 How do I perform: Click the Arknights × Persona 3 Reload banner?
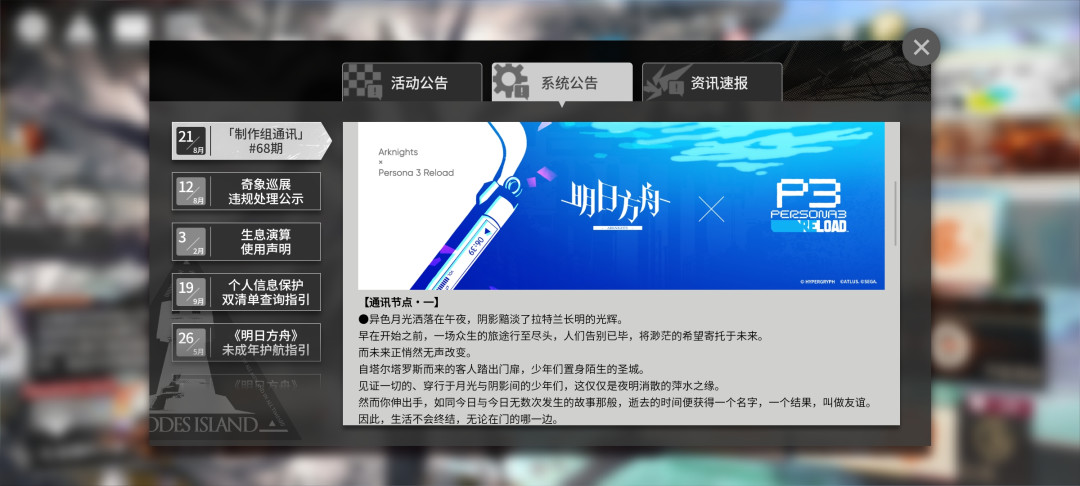pyautogui.click(x=621, y=206)
